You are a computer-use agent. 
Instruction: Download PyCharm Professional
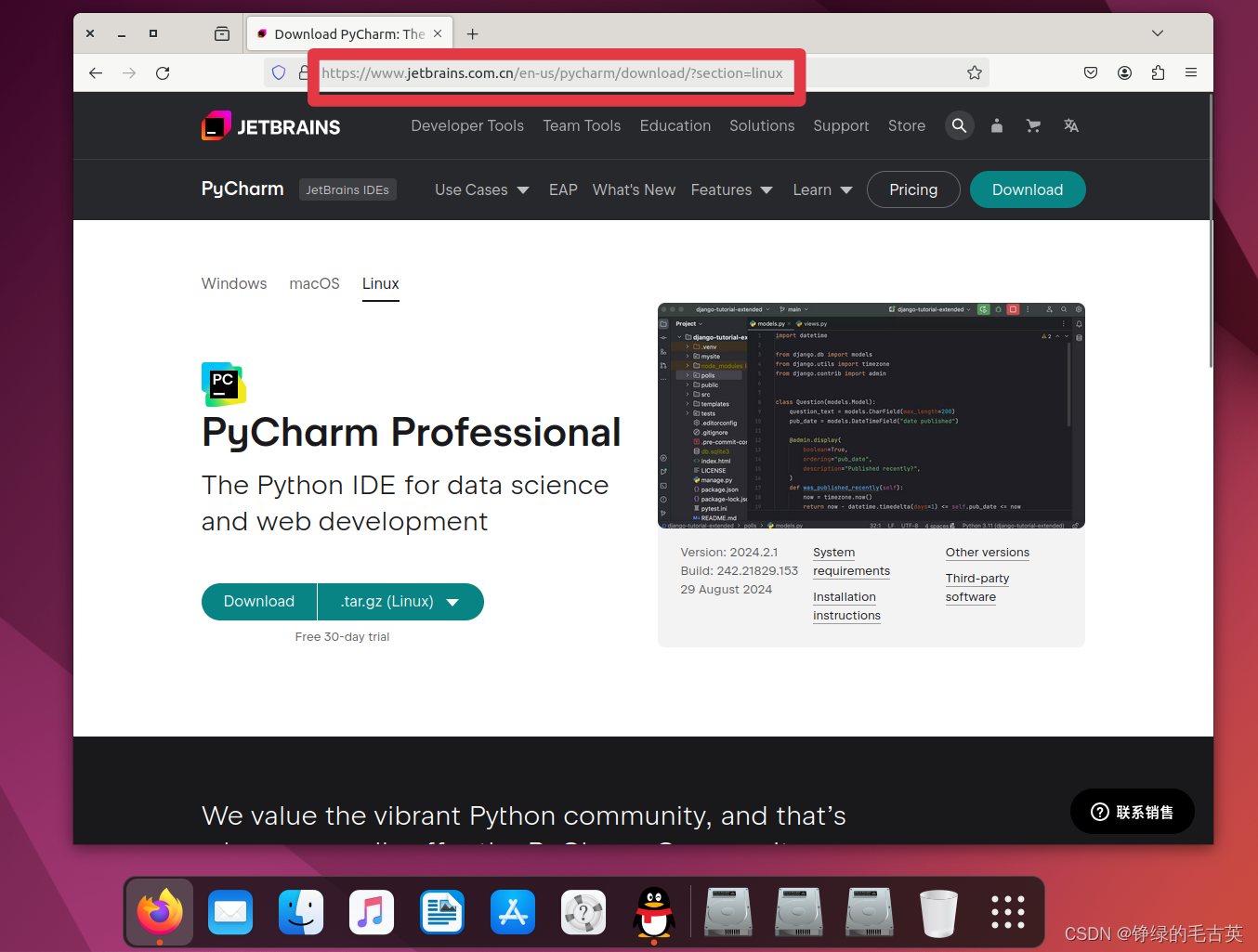point(259,602)
